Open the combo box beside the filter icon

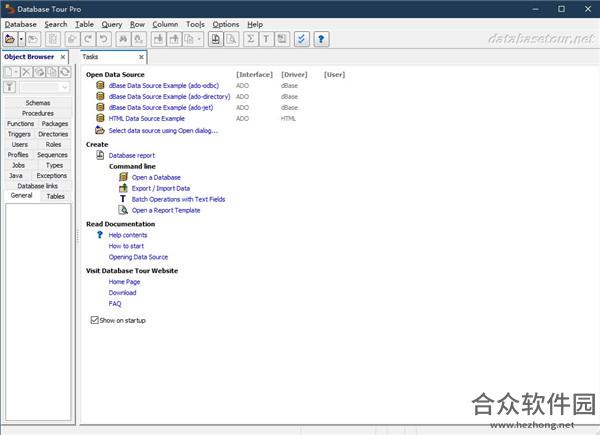pos(45,87)
